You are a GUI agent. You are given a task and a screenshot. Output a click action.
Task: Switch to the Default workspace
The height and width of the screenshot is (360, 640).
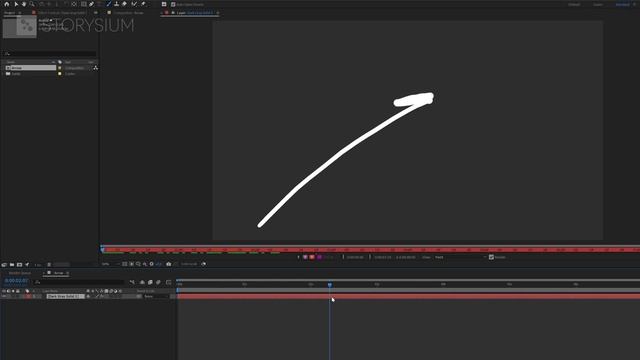[574, 4]
